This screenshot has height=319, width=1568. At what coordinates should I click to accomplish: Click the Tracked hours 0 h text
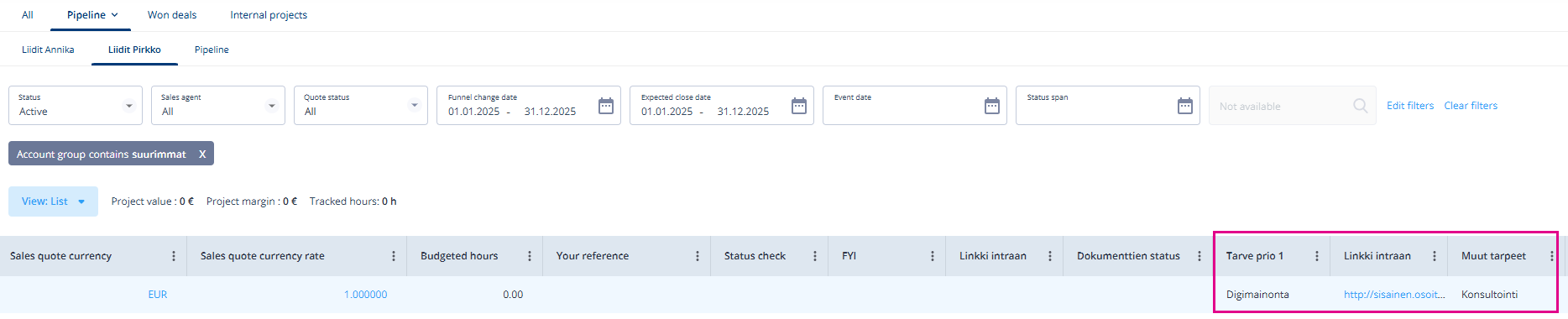coord(353,201)
